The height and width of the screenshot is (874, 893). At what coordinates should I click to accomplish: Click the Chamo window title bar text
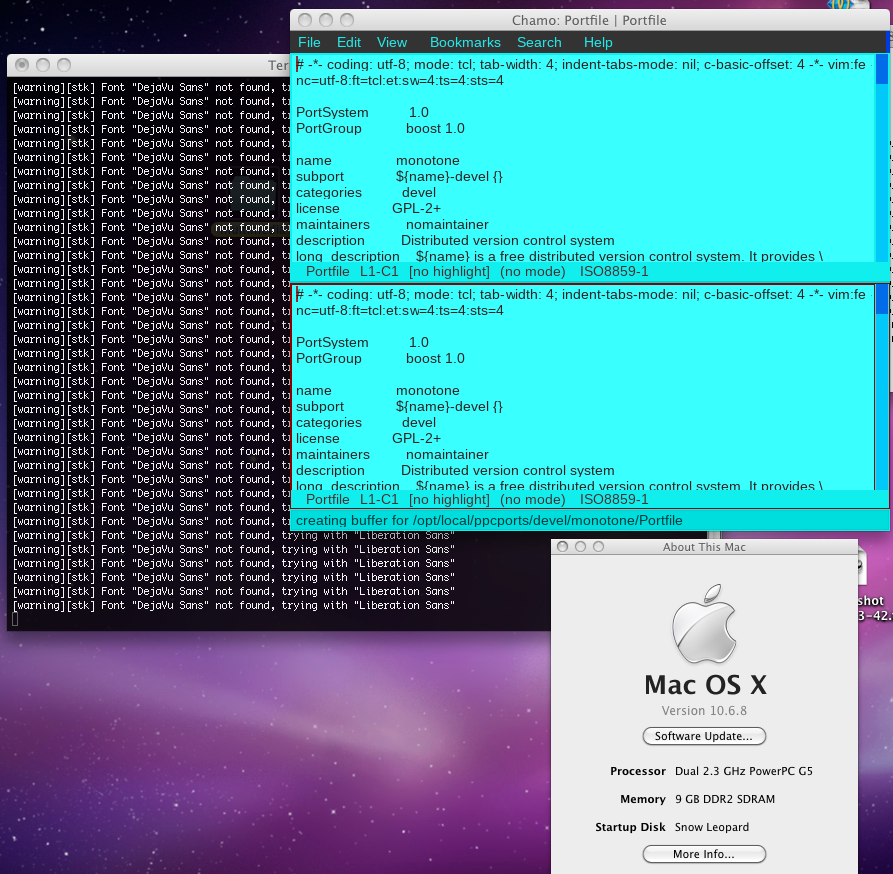click(589, 20)
